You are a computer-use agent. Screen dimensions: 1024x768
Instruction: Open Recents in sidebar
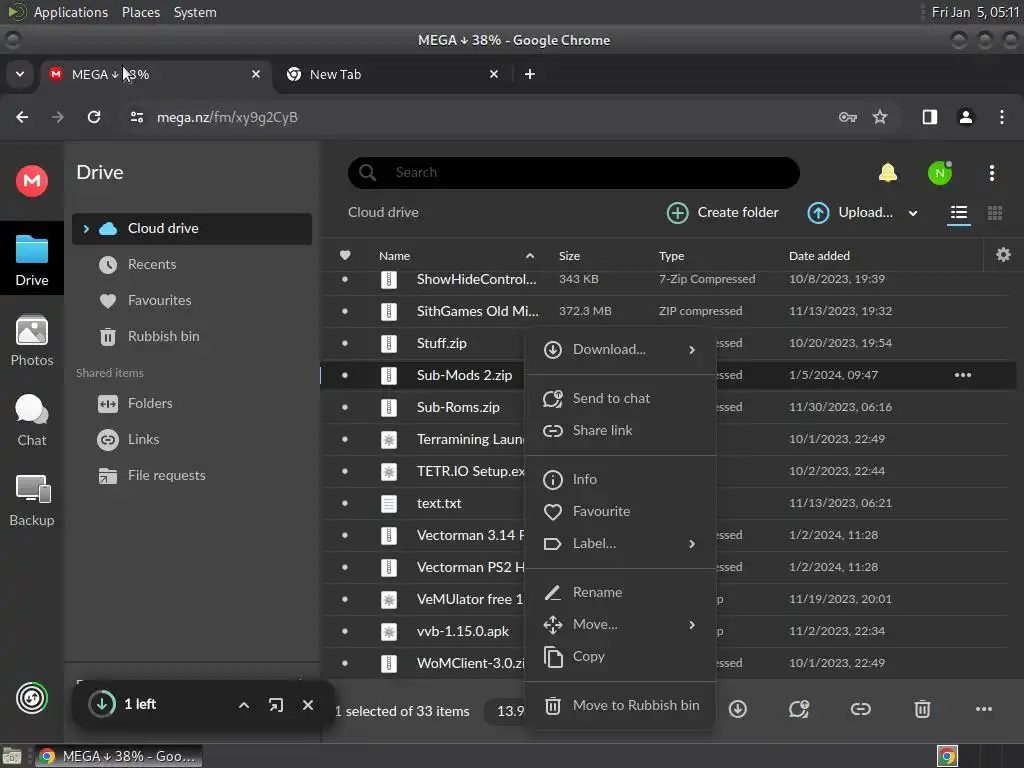coord(192,264)
